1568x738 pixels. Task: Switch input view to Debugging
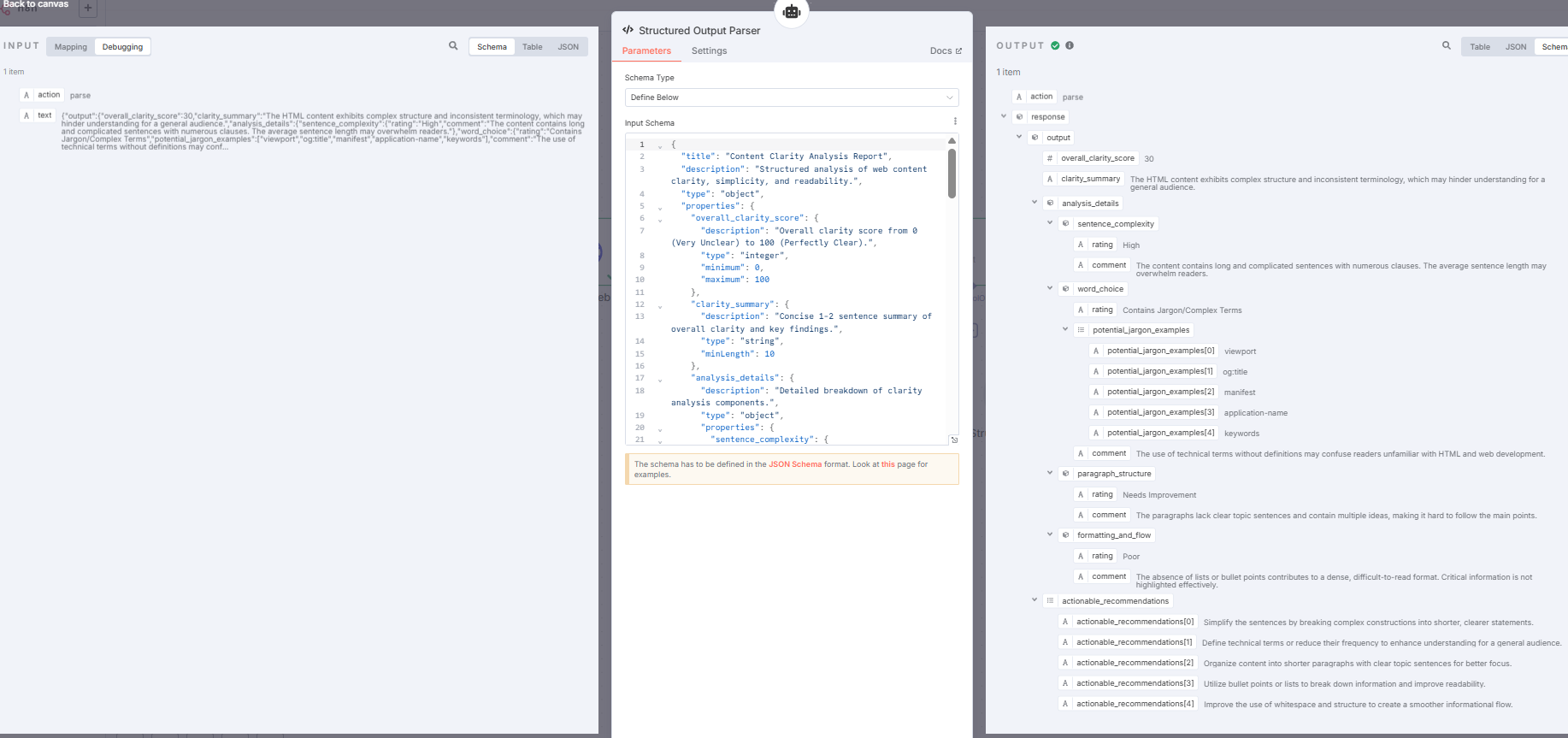122,47
